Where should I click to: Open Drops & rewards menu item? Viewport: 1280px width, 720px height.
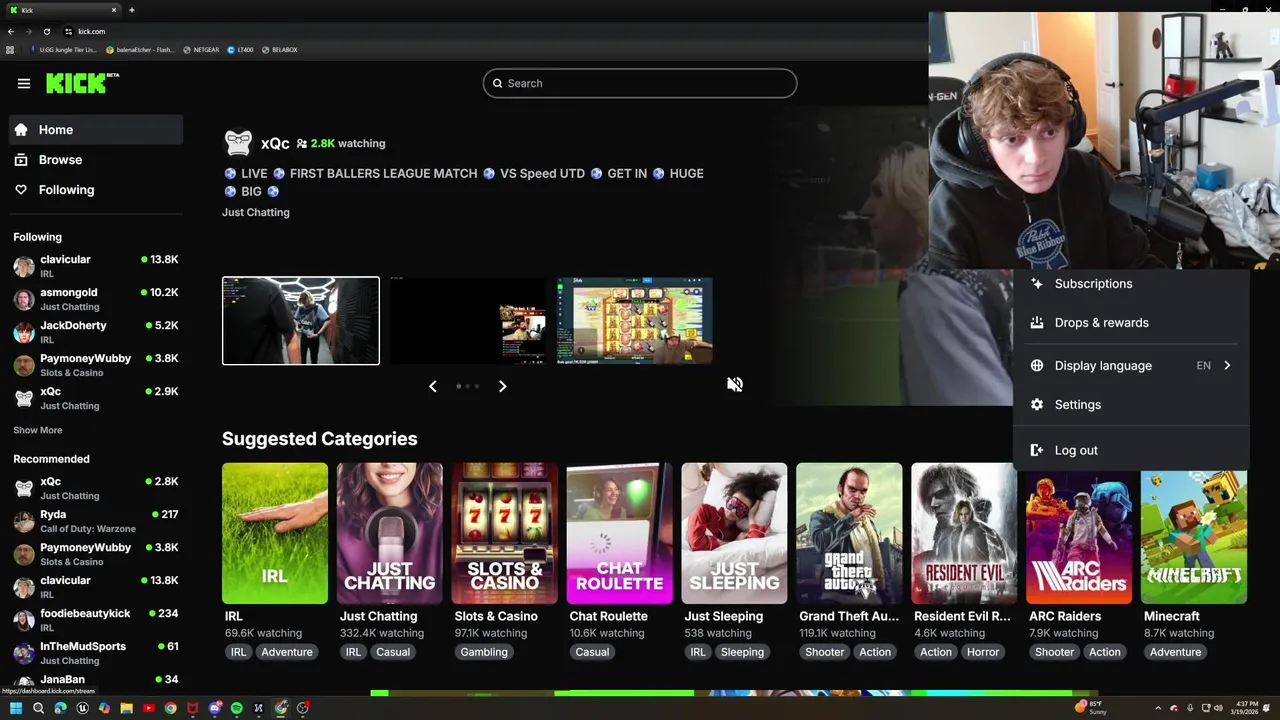(x=1131, y=323)
